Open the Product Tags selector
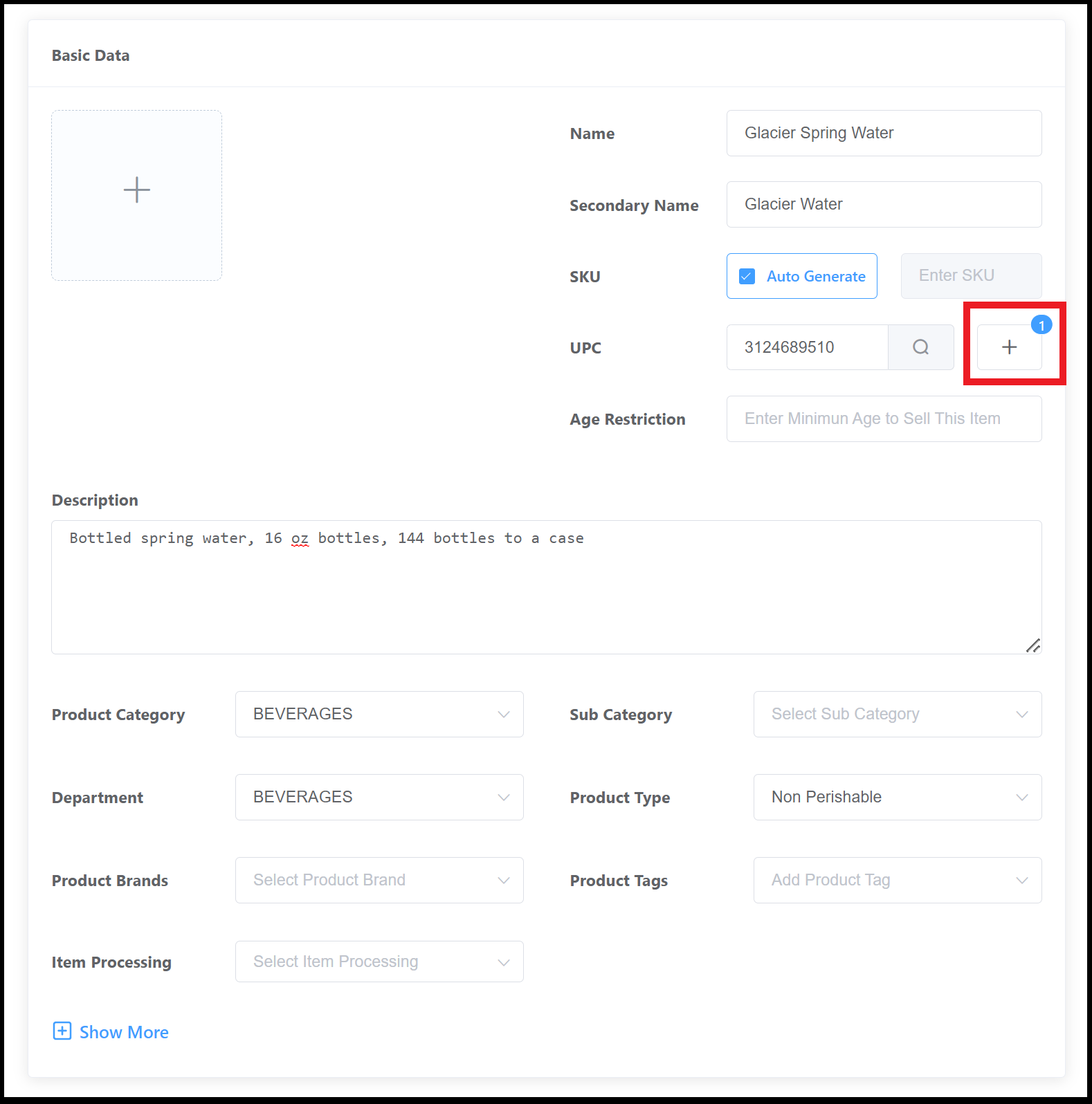Image resolution: width=1092 pixels, height=1104 pixels. [897, 880]
